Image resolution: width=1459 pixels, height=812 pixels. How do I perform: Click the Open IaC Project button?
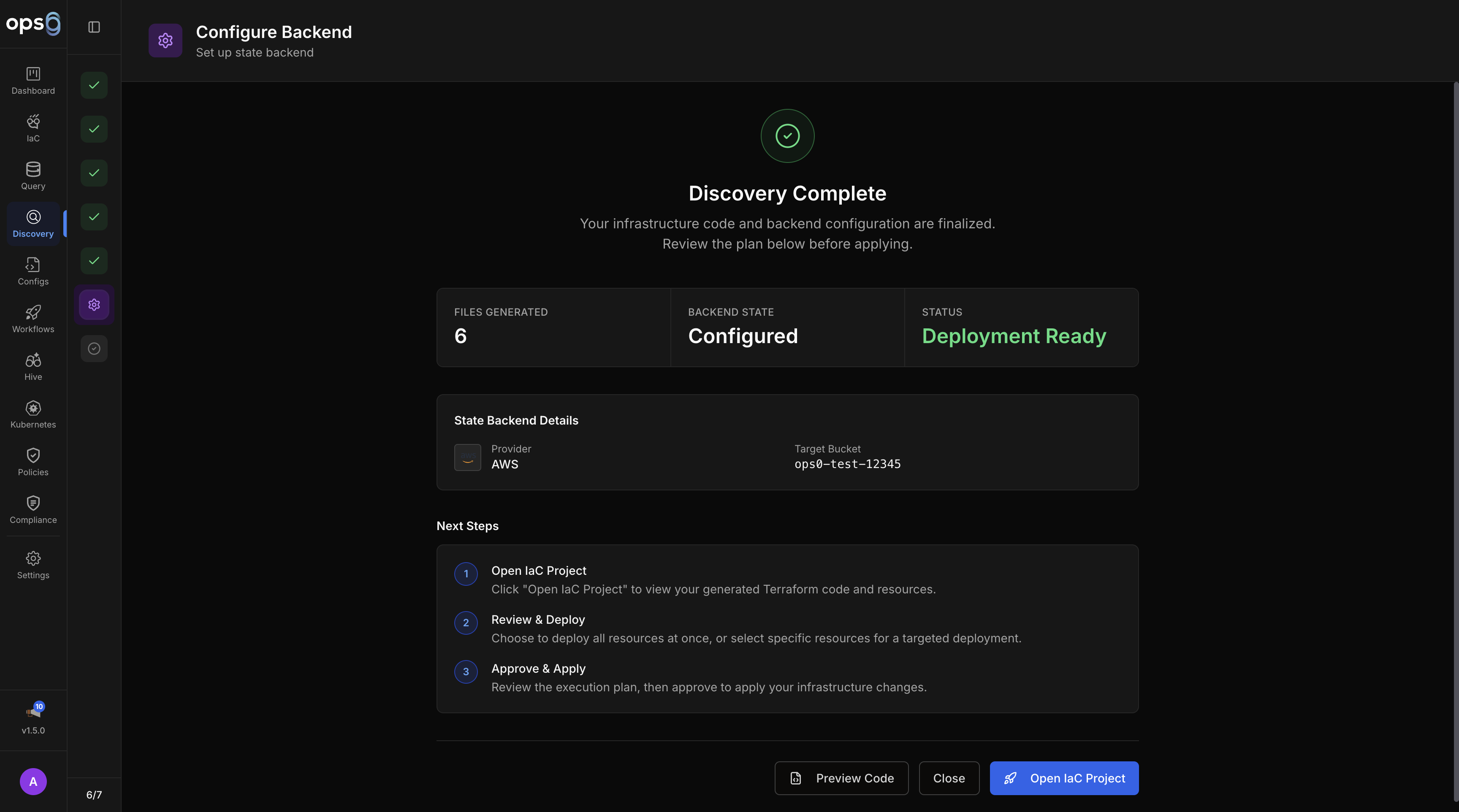pyautogui.click(x=1064, y=778)
